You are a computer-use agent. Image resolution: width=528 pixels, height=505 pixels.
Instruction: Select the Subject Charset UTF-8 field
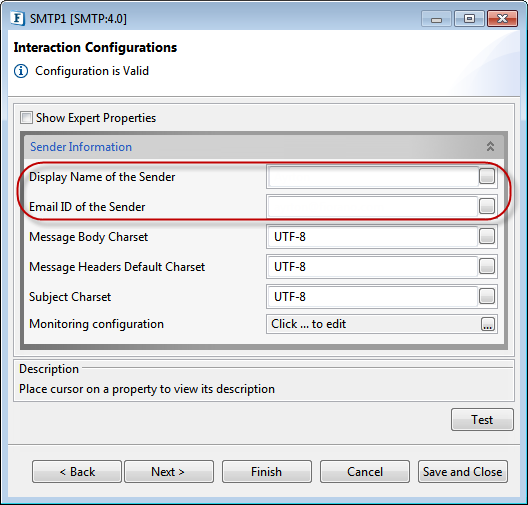coord(373,296)
